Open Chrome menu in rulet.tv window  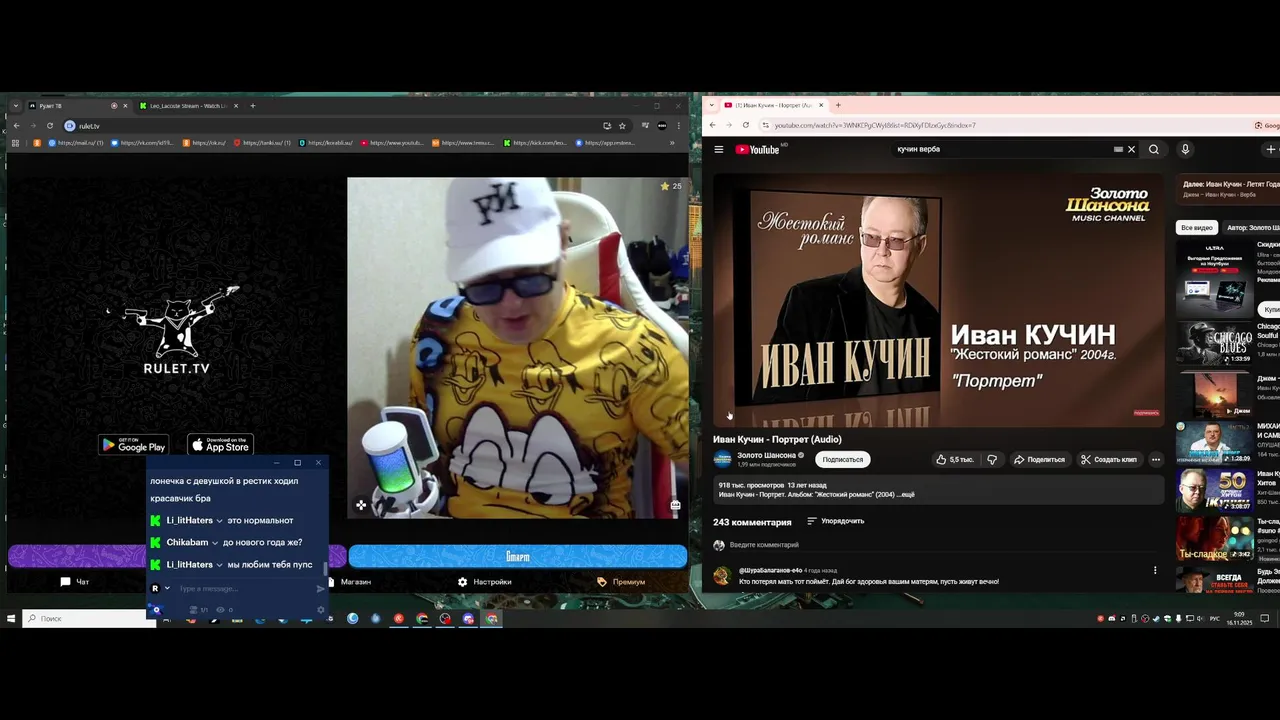[679, 126]
